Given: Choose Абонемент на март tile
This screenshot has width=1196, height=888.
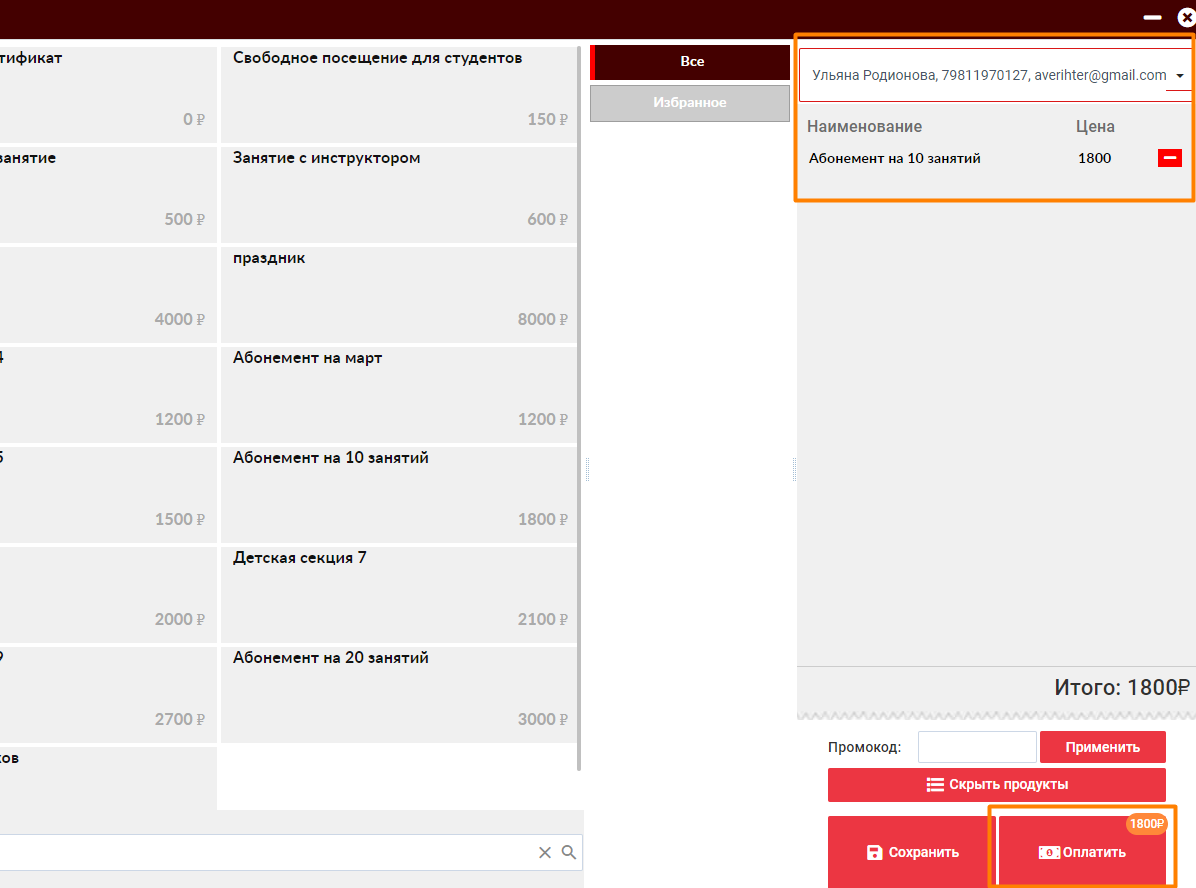Looking at the screenshot, I should [398, 393].
